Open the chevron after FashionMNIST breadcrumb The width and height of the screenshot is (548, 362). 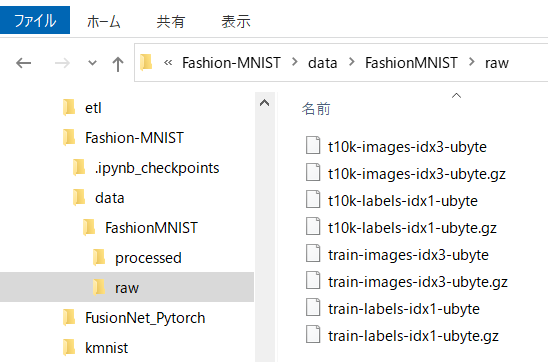point(471,62)
